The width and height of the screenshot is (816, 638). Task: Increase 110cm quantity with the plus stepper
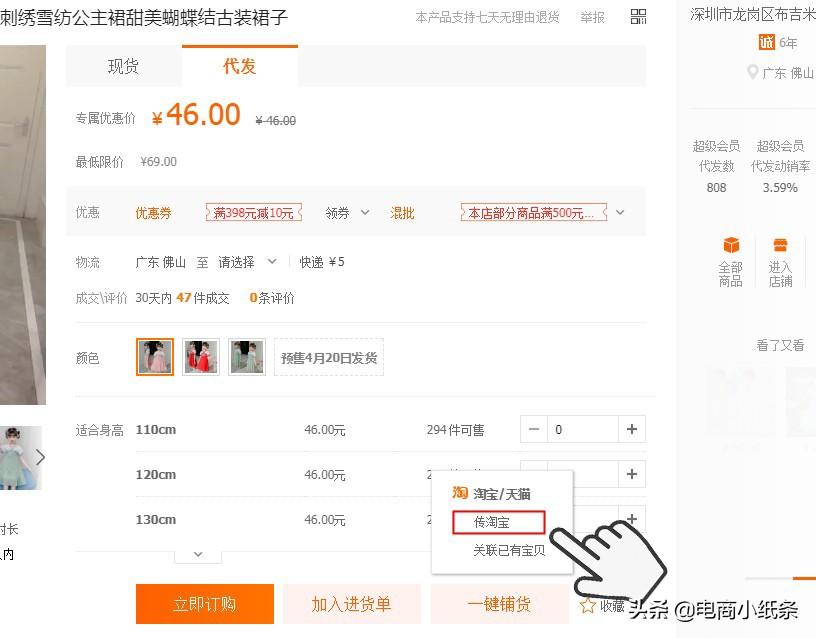(632, 428)
